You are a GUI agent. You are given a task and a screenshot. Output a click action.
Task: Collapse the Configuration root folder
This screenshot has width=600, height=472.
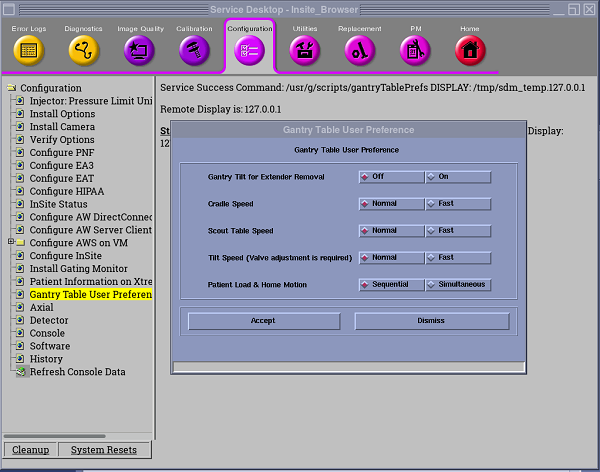[x=11, y=88]
